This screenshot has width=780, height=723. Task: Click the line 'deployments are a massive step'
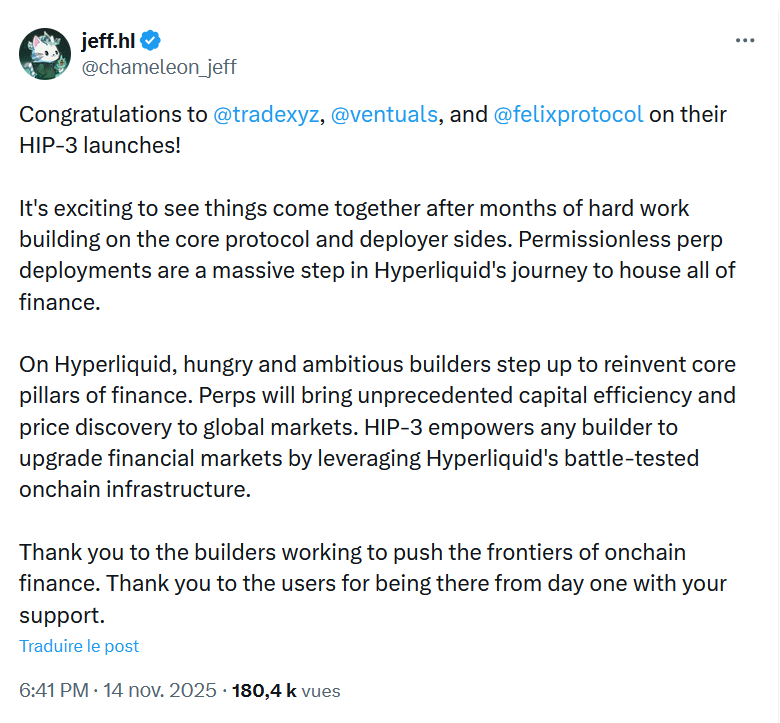click(x=377, y=271)
